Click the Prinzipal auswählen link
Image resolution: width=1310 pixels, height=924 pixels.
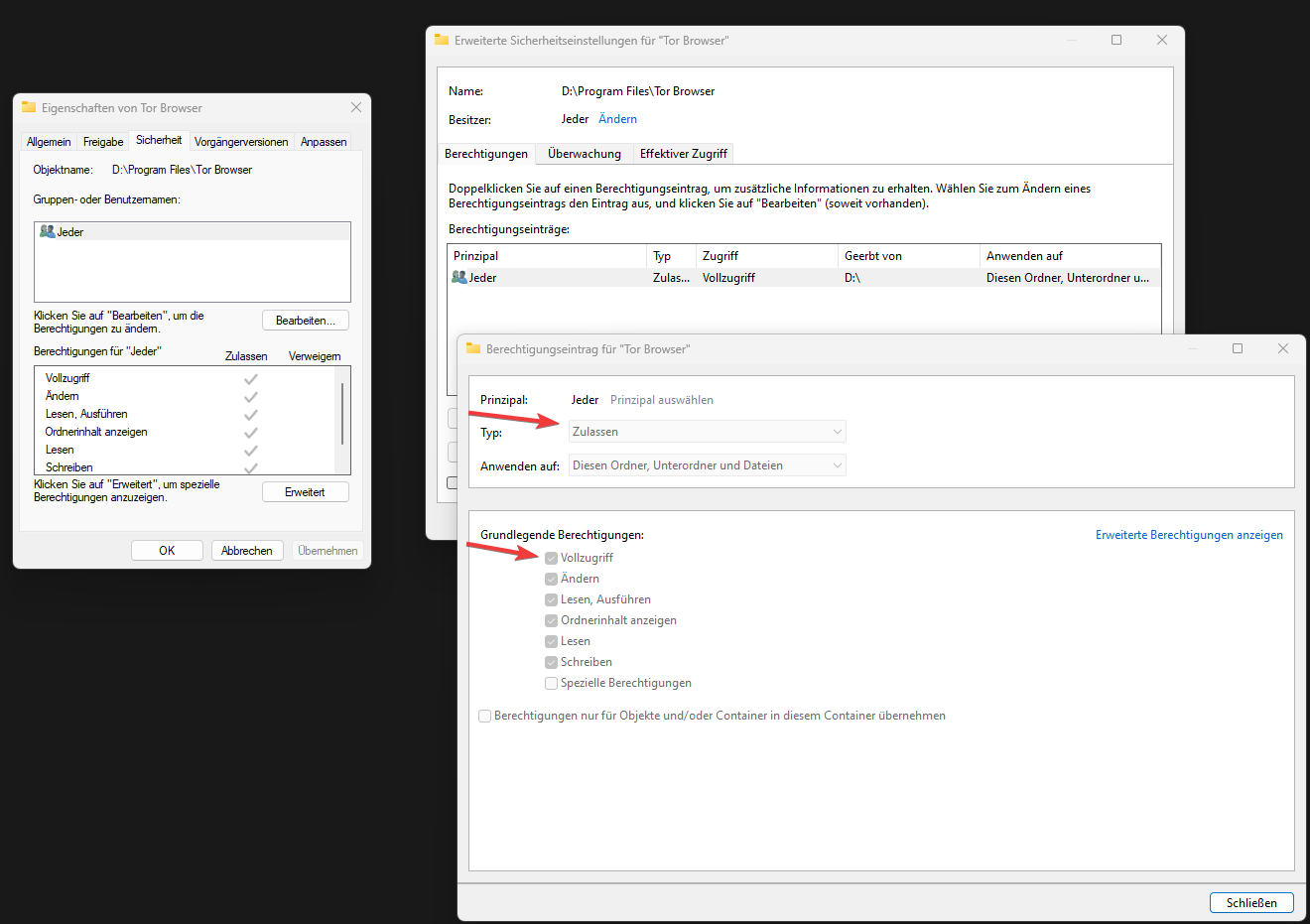[662, 400]
